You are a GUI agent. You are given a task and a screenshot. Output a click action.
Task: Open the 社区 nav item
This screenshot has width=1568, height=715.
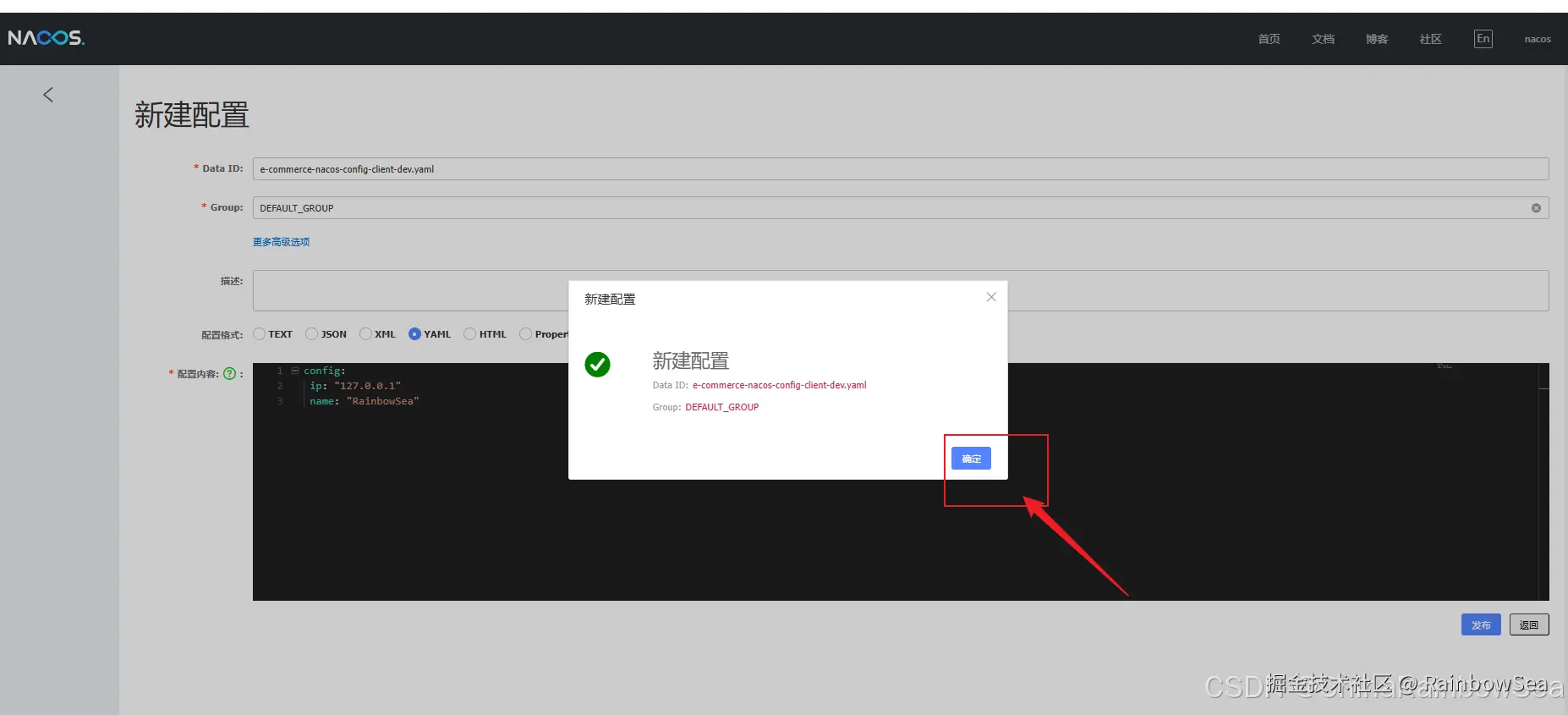pyautogui.click(x=1430, y=39)
